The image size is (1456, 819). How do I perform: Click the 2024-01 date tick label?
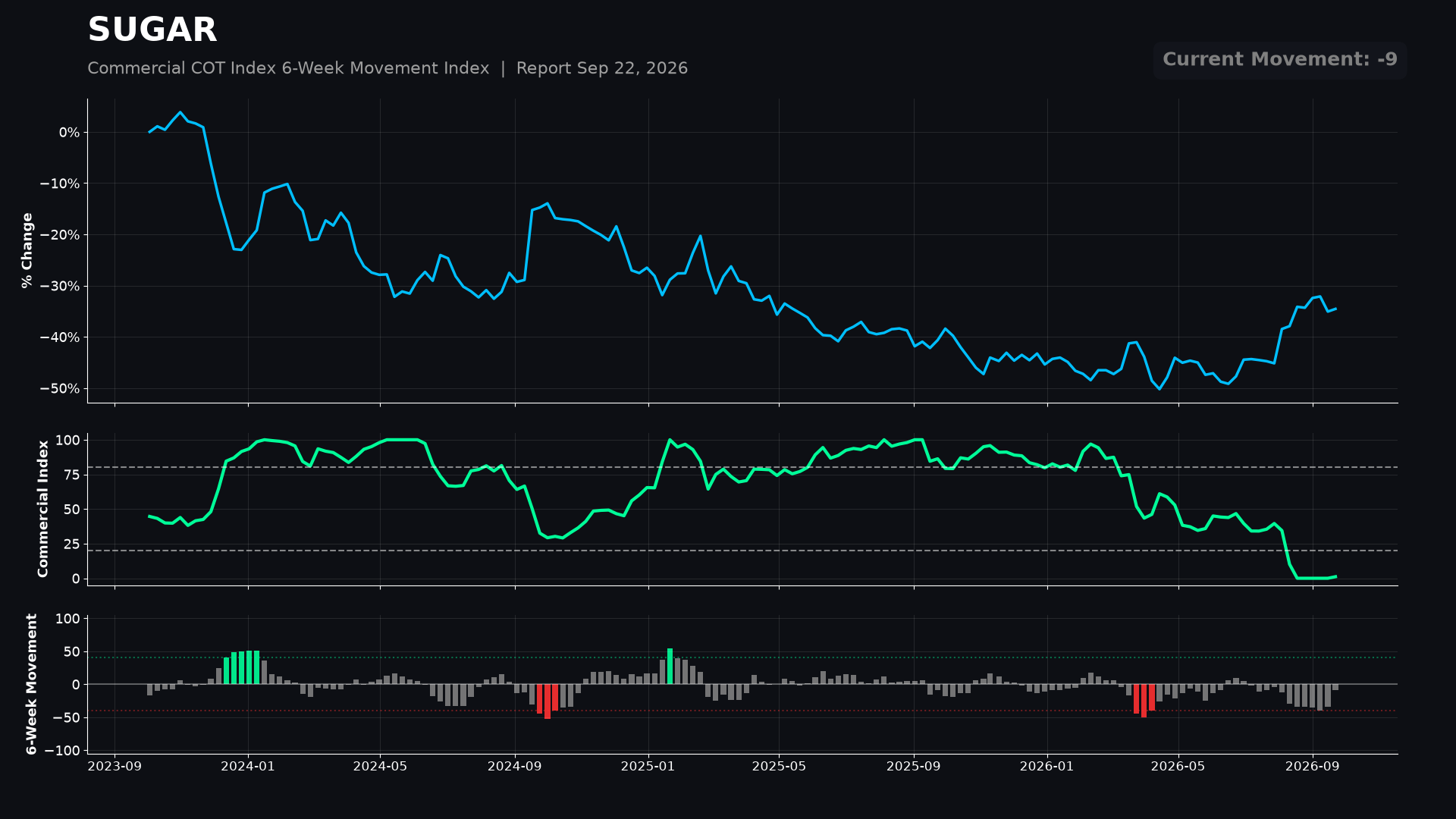coord(248,767)
